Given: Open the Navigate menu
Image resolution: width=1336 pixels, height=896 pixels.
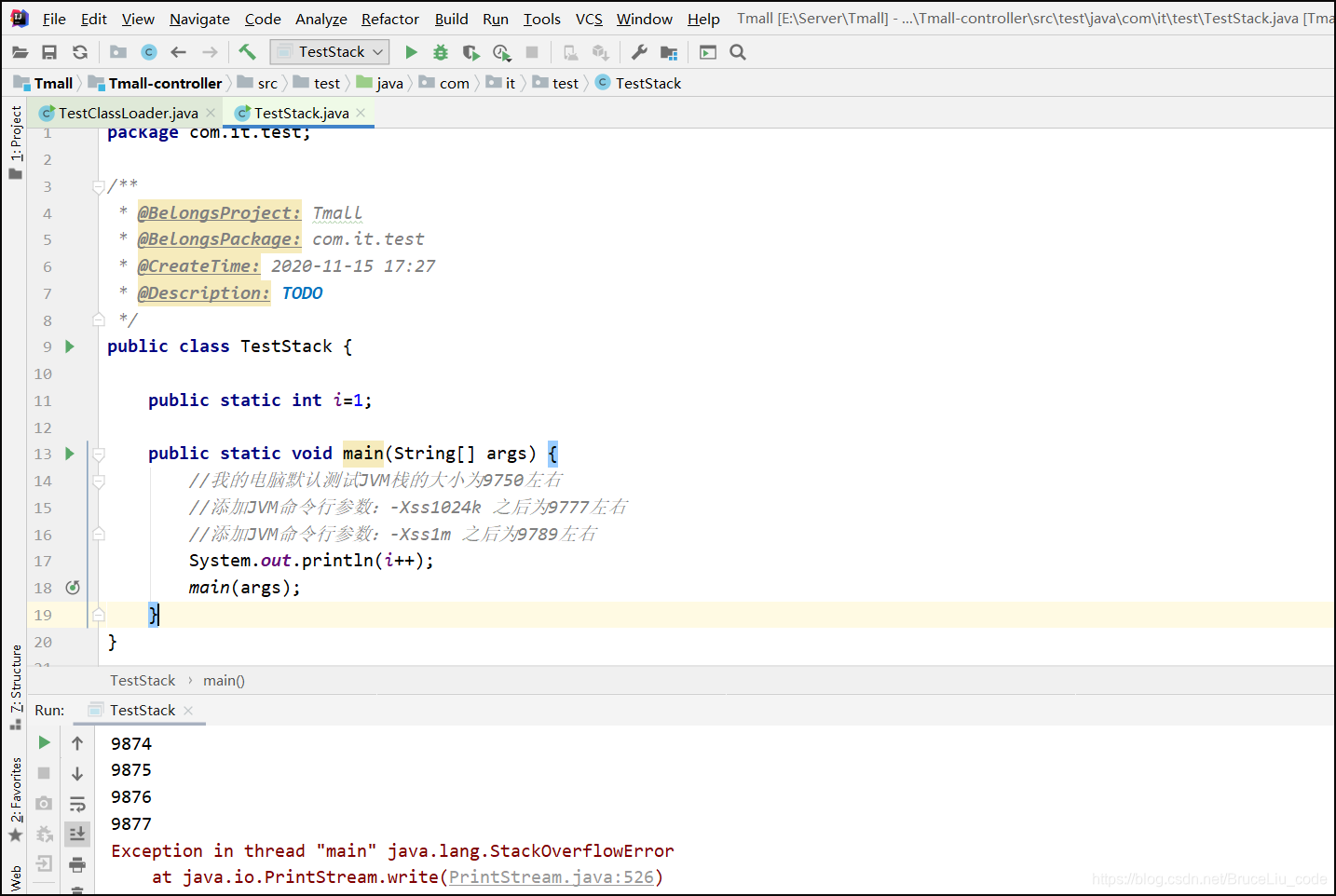Looking at the screenshot, I should (x=199, y=19).
